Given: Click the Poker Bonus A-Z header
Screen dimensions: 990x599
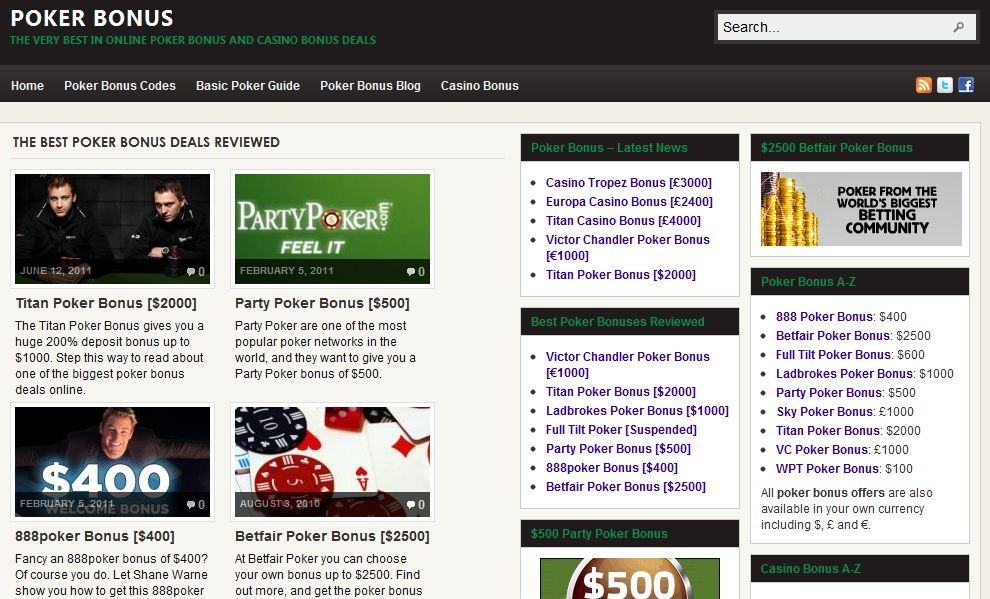Looking at the screenshot, I should (x=859, y=282).
